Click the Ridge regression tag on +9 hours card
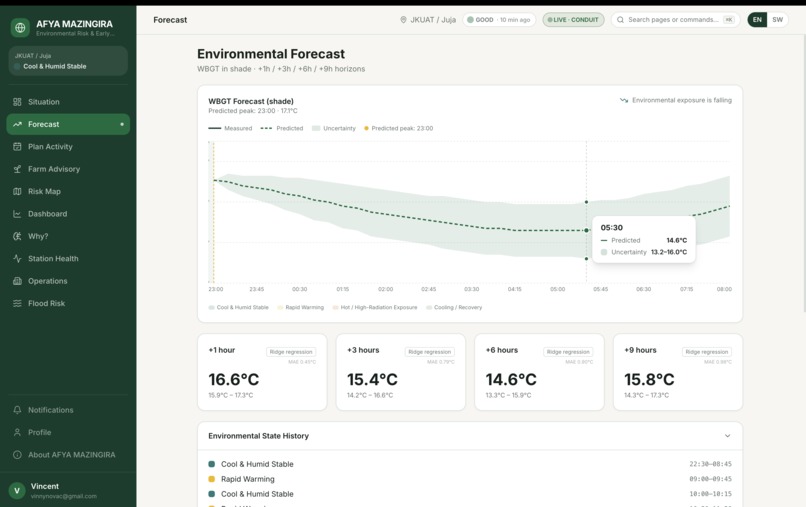 (x=707, y=352)
